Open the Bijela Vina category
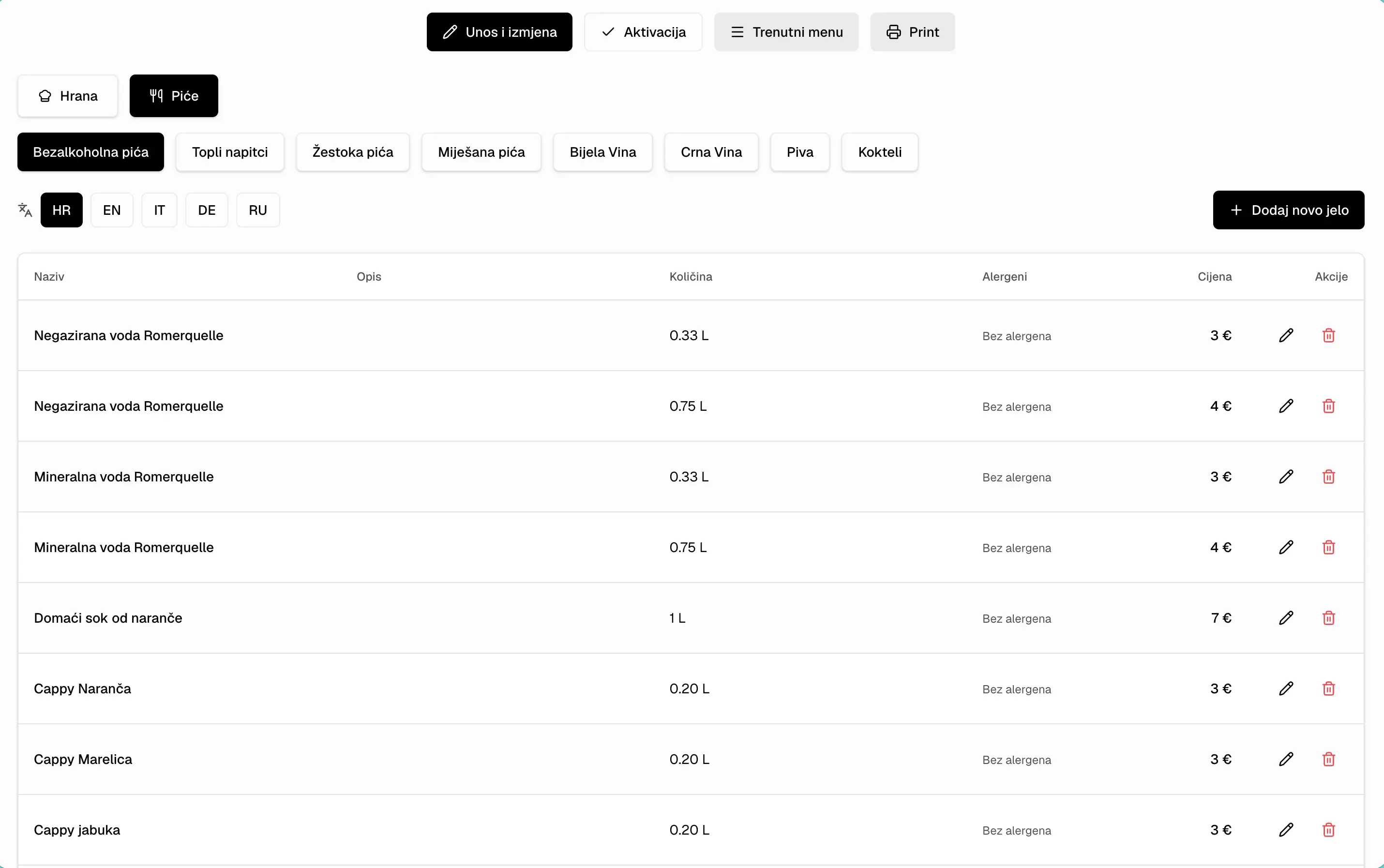1384x868 pixels. 603,152
